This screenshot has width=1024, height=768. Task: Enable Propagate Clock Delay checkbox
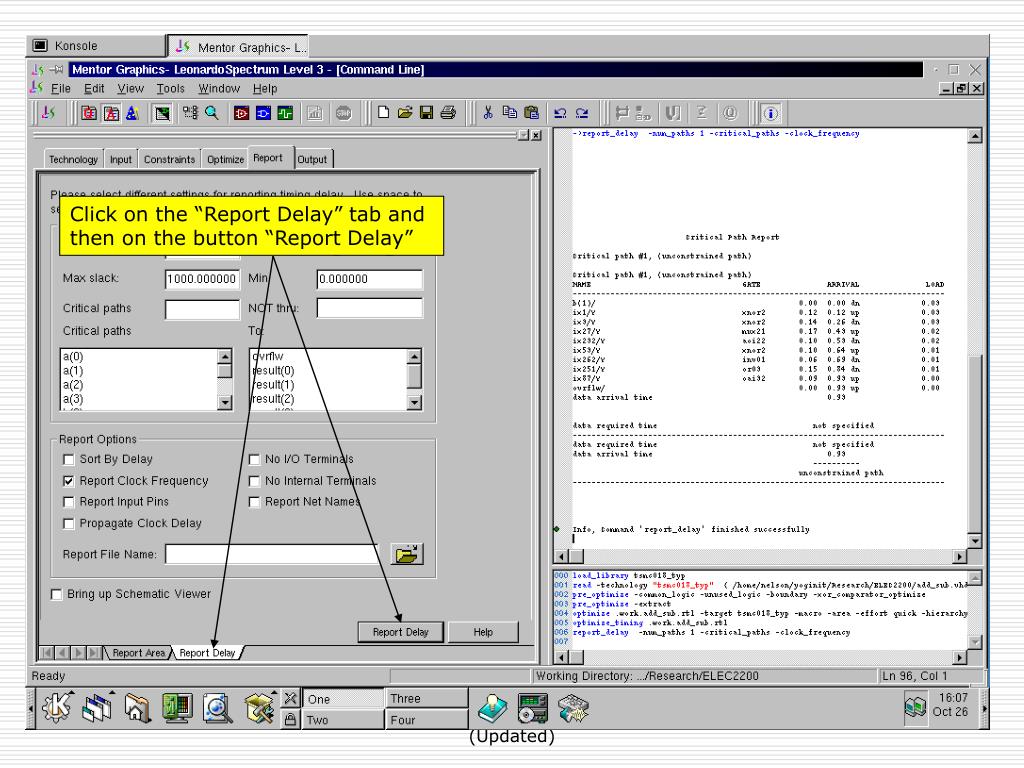point(69,523)
